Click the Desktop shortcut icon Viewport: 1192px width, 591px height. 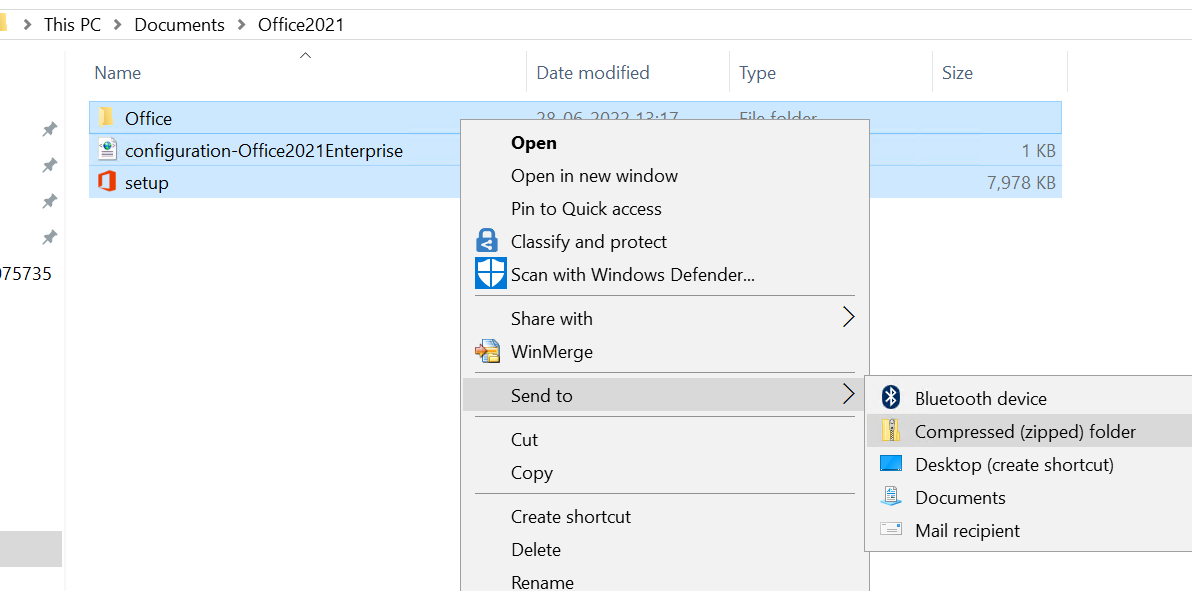coord(890,465)
